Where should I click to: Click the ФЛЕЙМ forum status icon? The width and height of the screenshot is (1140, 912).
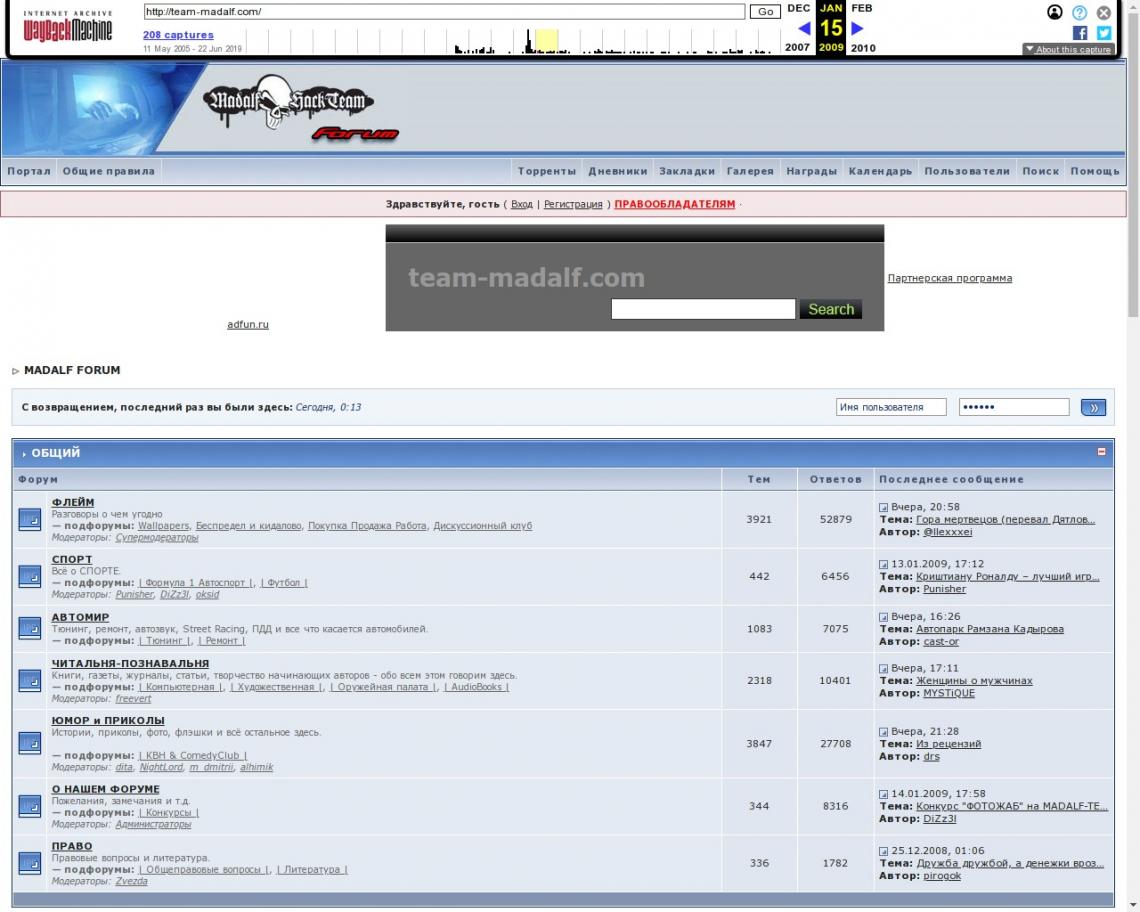(x=30, y=519)
